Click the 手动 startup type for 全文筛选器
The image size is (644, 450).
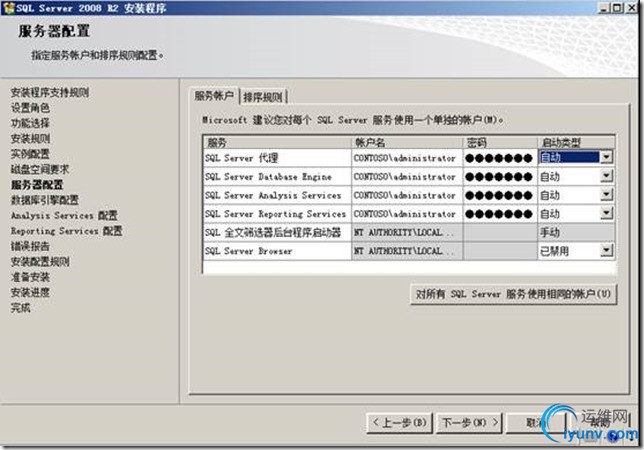576,232
